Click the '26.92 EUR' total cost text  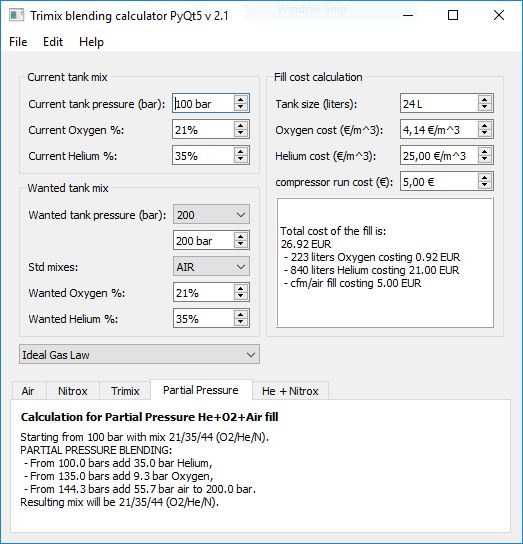click(x=306, y=244)
